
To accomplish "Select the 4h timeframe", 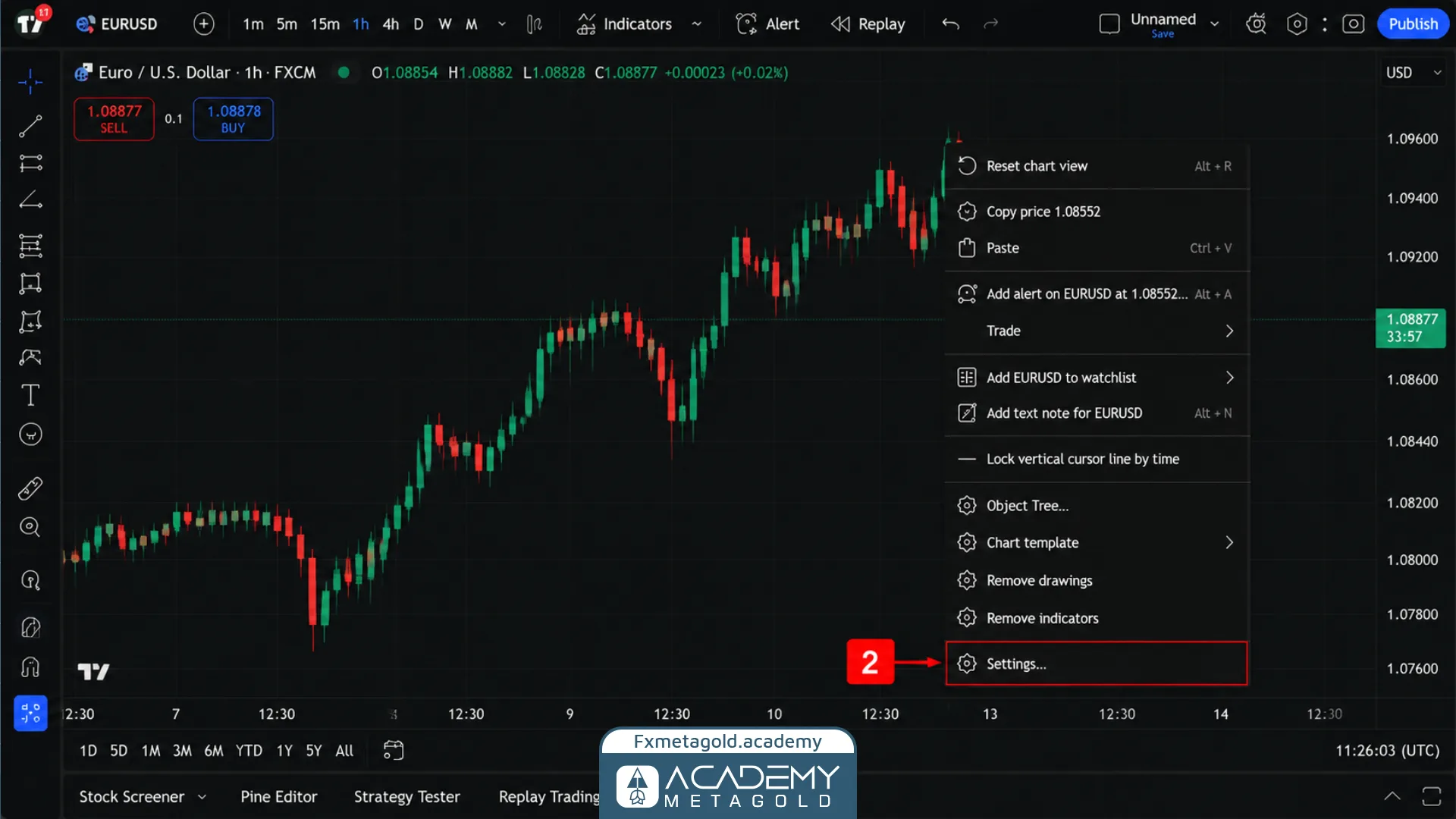I will (x=391, y=24).
